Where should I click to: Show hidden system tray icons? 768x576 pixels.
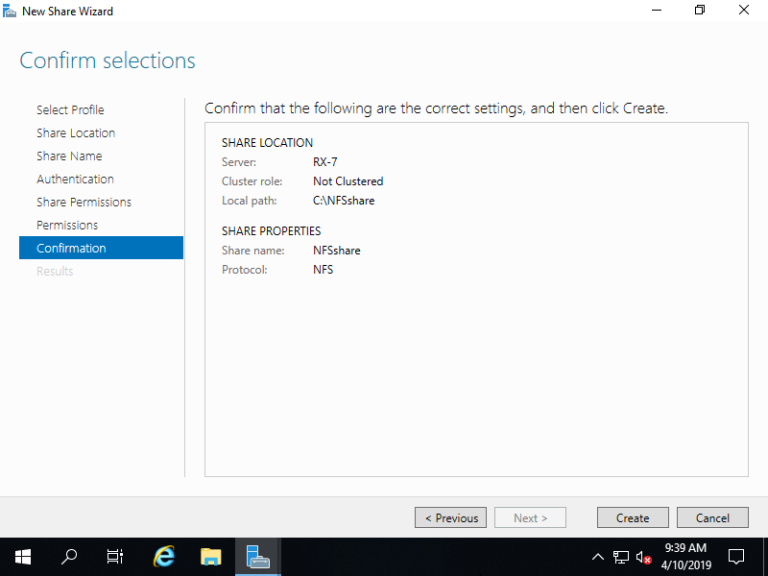tap(598, 557)
